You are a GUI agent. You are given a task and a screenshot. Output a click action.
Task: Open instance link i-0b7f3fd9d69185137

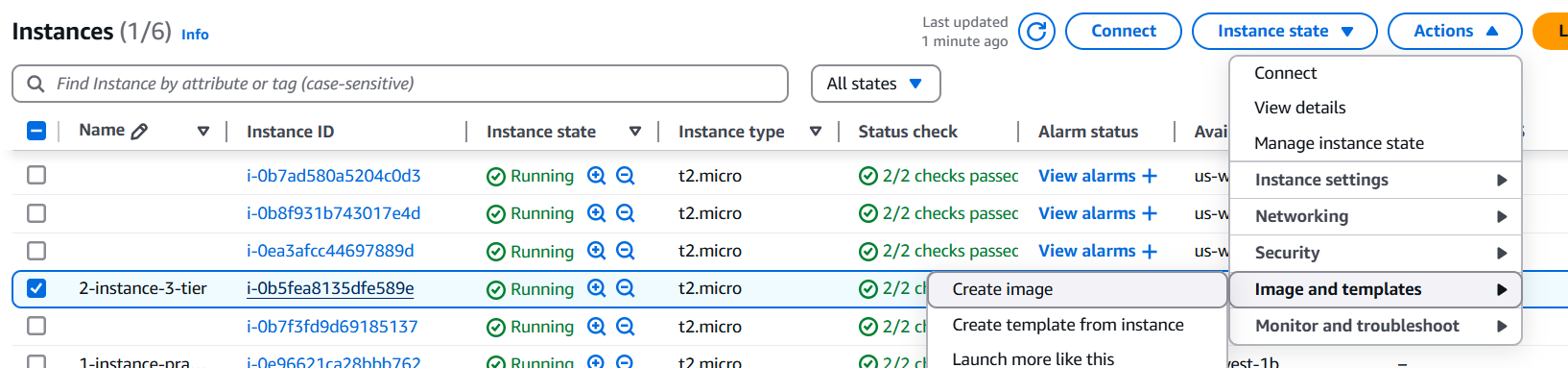(x=332, y=327)
